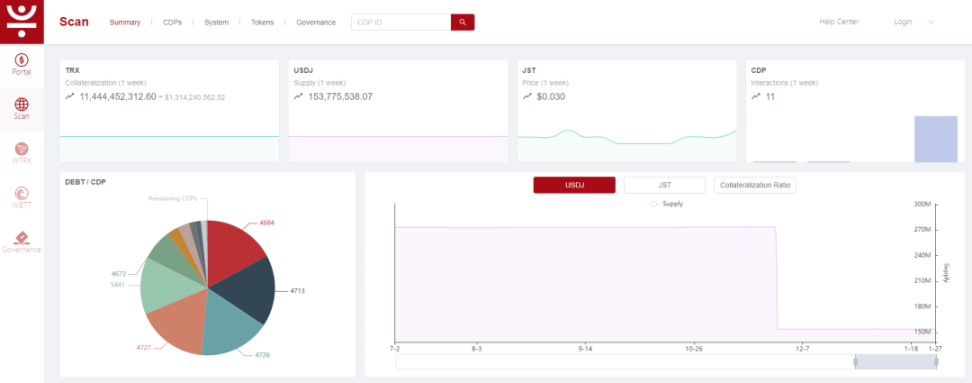Click the 4726 pie label
This screenshot has width=972, height=383.
coord(263,354)
